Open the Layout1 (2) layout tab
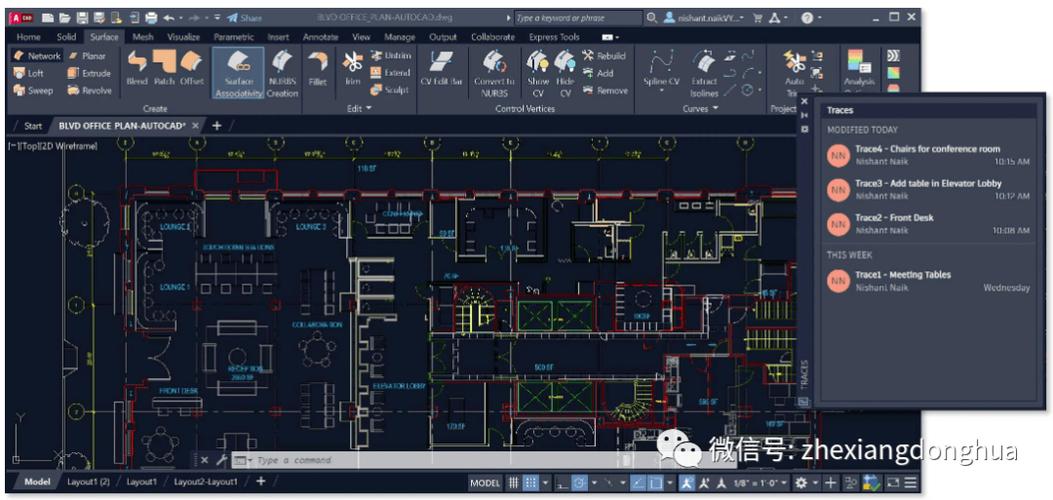 pyautogui.click(x=89, y=482)
